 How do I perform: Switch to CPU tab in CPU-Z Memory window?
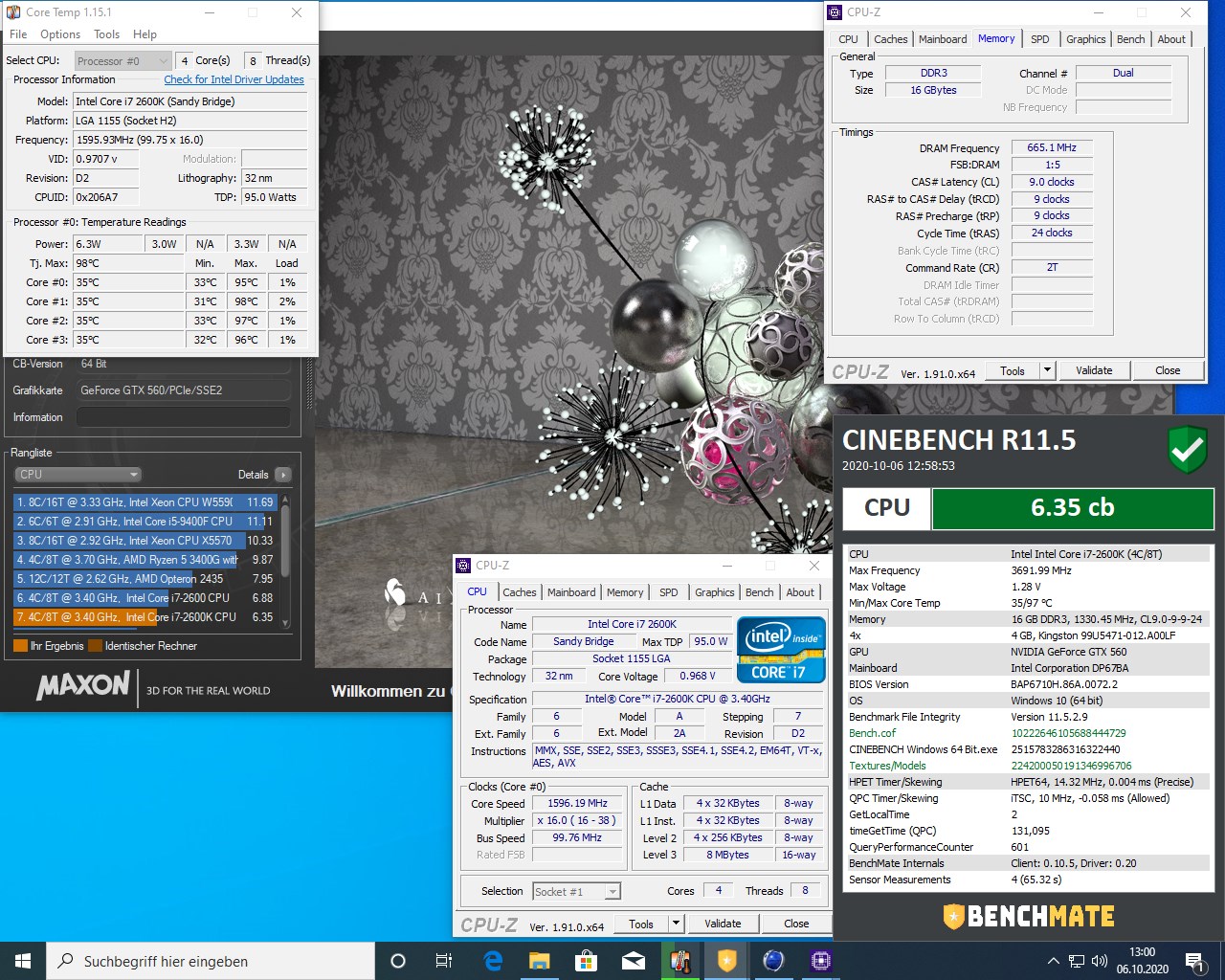coord(849,39)
